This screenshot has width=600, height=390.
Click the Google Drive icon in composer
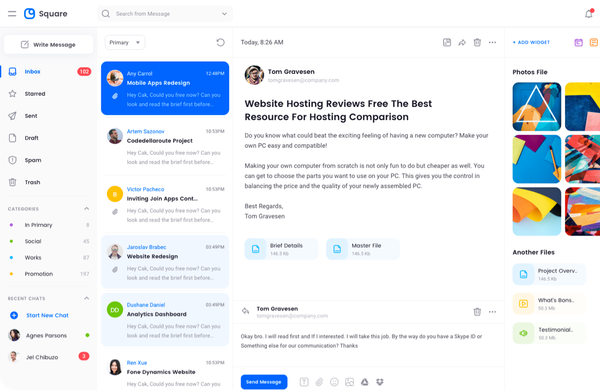[365, 382]
